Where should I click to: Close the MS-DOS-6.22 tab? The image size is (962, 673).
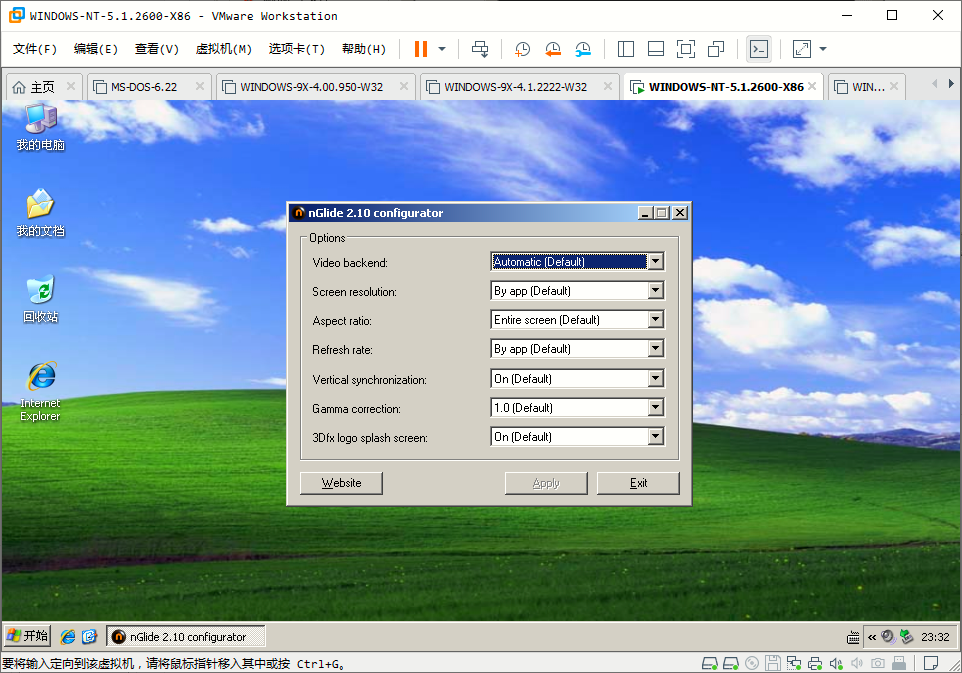click(199, 87)
